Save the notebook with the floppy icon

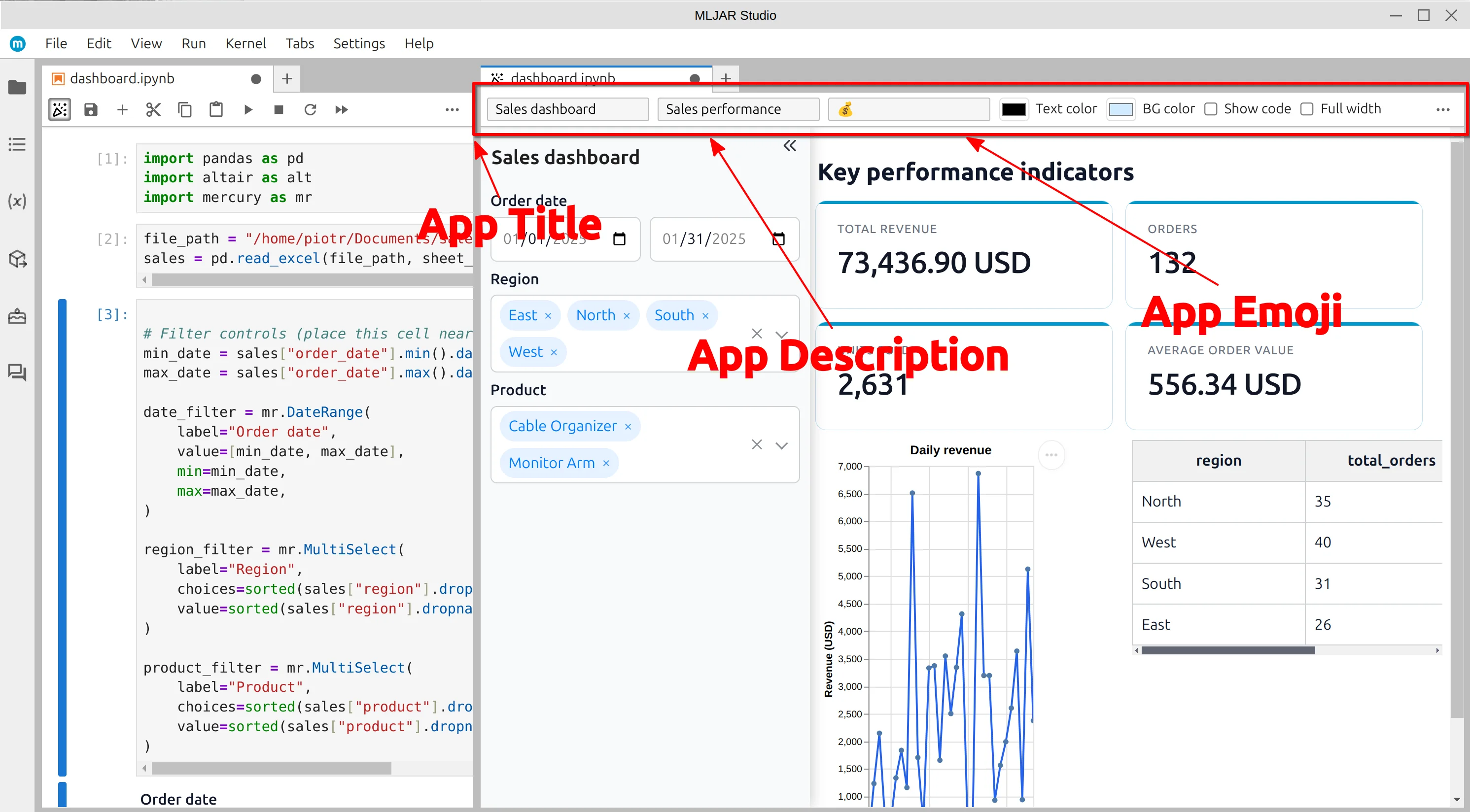[x=91, y=109]
